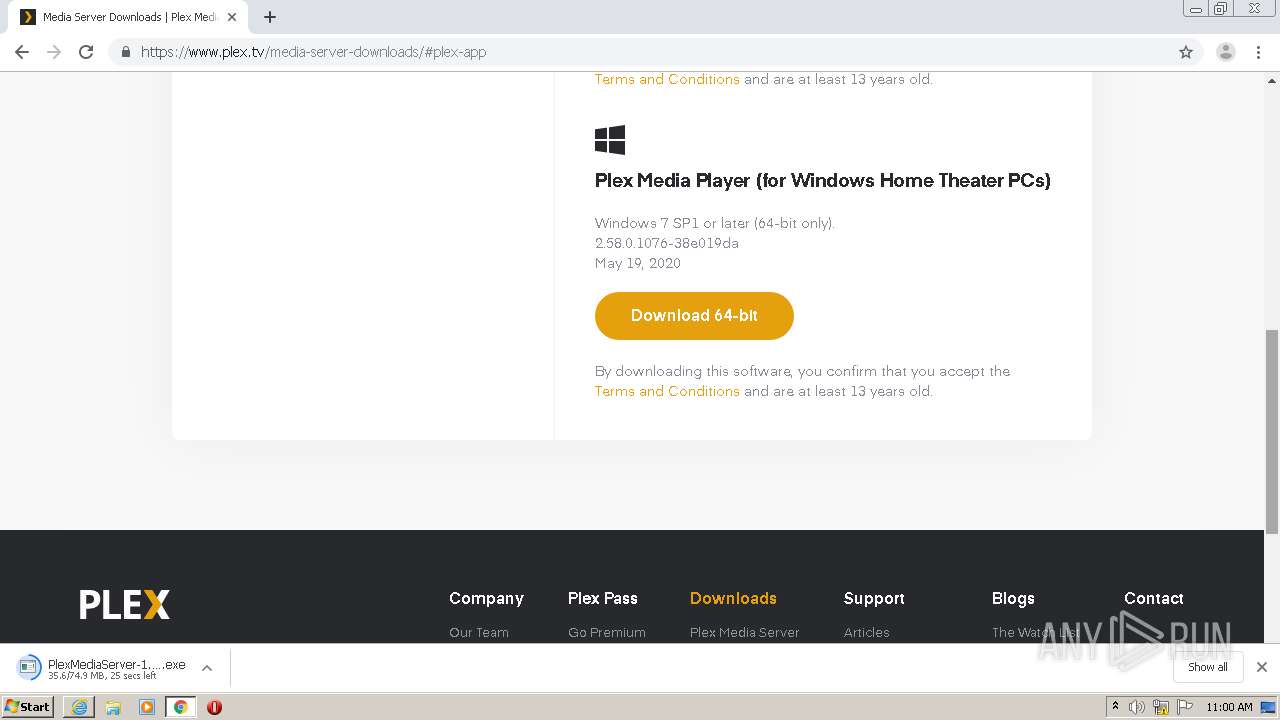The image size is (1280, 720).
Task: Open the Support footer heading
Action: pyautogui.click(x=874, y=598)
